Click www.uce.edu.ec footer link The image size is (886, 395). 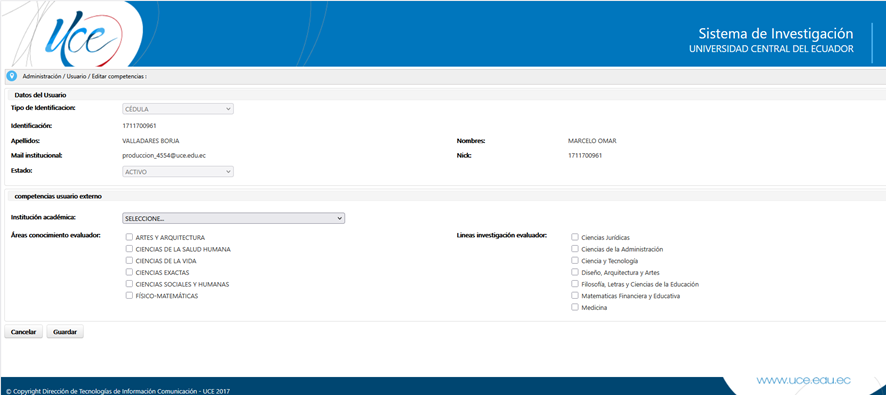pyautogui.click(x=804, y=380)
